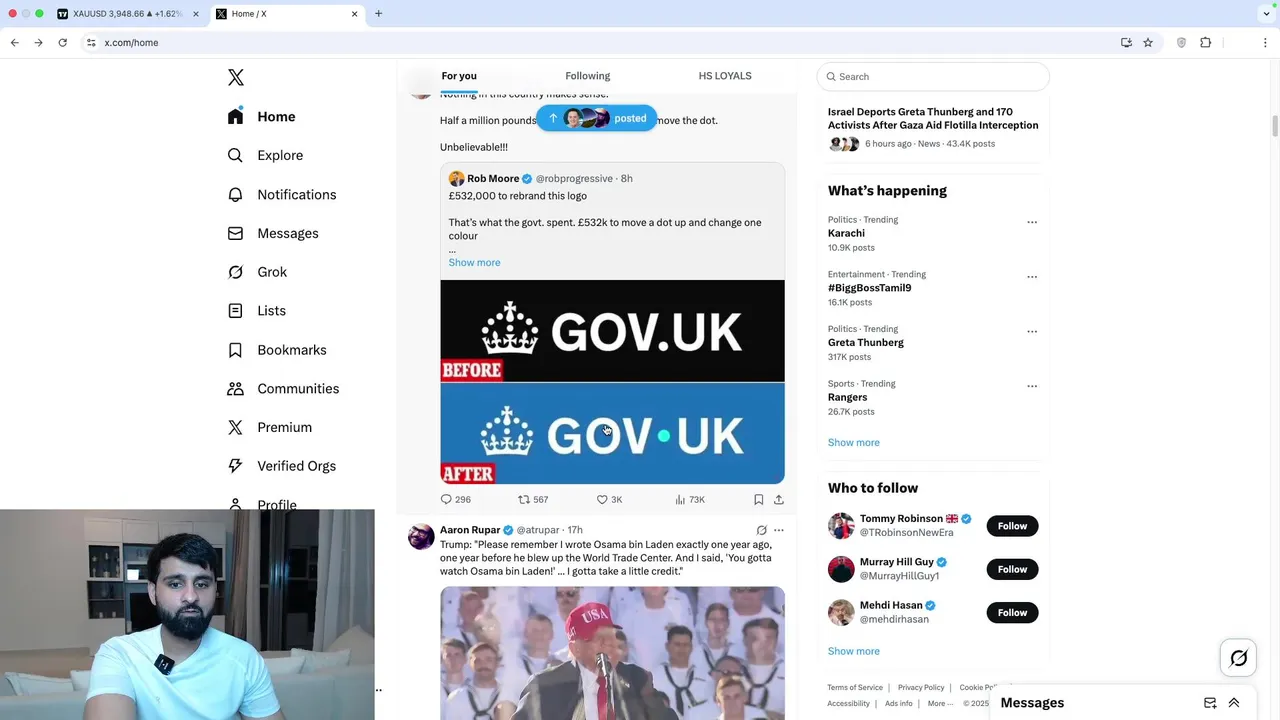The image size is (1280, 720).
Task: Show more Who to follow suggestions
Action: [853, 651]
